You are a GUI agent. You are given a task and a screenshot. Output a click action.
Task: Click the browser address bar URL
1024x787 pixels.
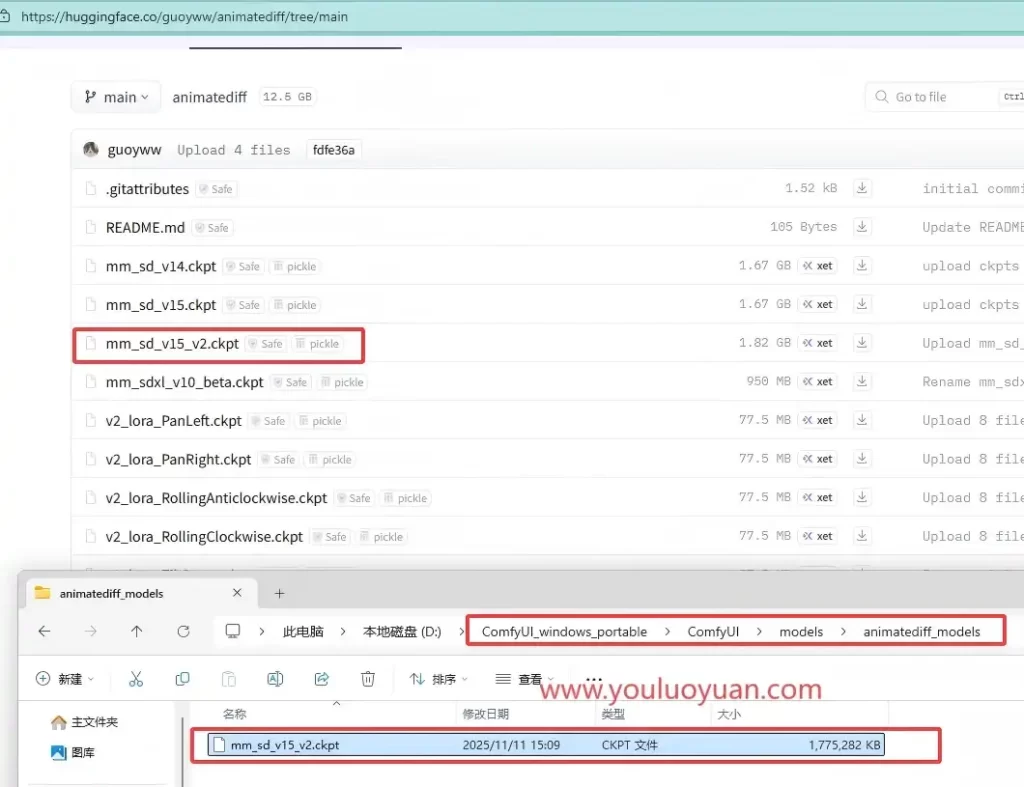tap(184, 16)
